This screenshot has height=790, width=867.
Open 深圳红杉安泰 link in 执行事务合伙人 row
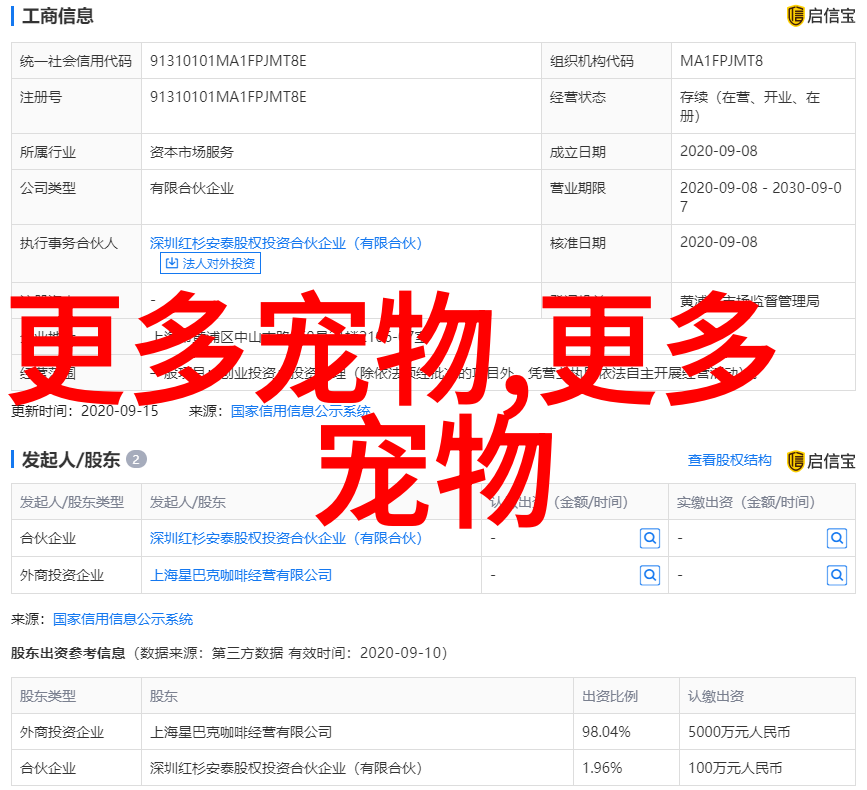(286, 243)
